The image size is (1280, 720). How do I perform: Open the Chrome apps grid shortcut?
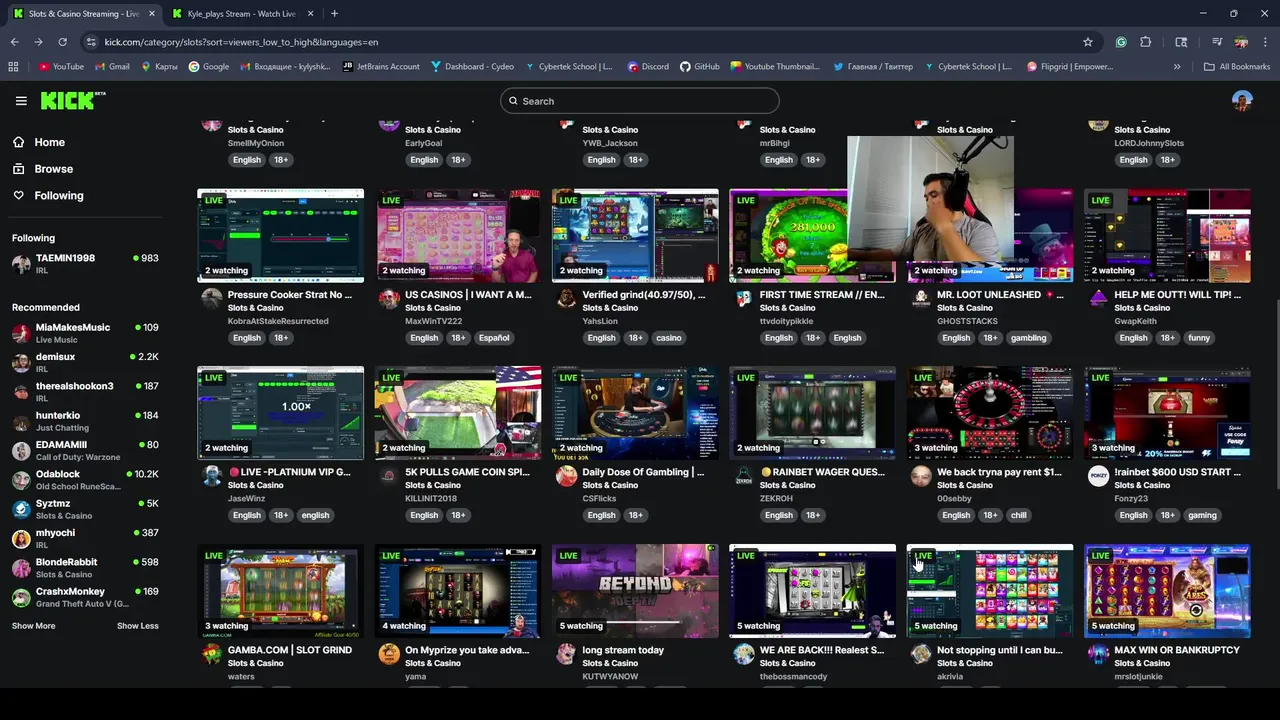click(x=13, y=67)
